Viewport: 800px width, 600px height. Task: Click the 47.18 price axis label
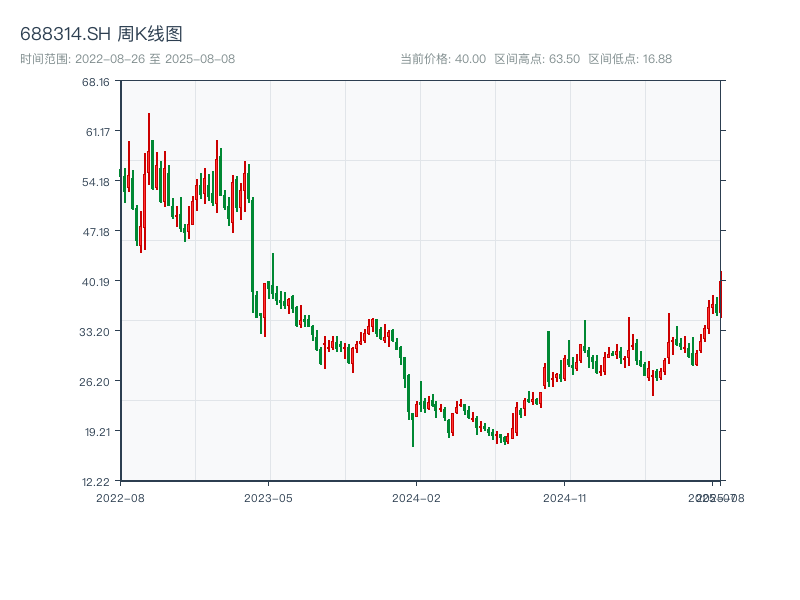click(x=96, y=232)
